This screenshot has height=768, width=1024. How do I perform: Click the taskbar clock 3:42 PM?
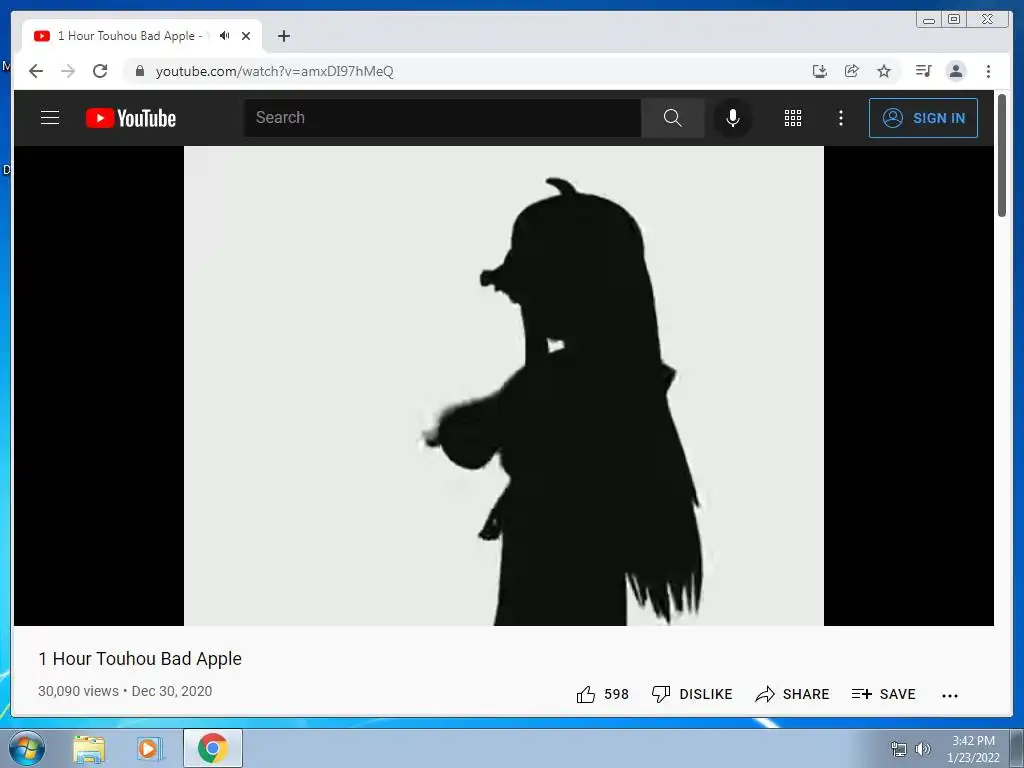point(973,741)
